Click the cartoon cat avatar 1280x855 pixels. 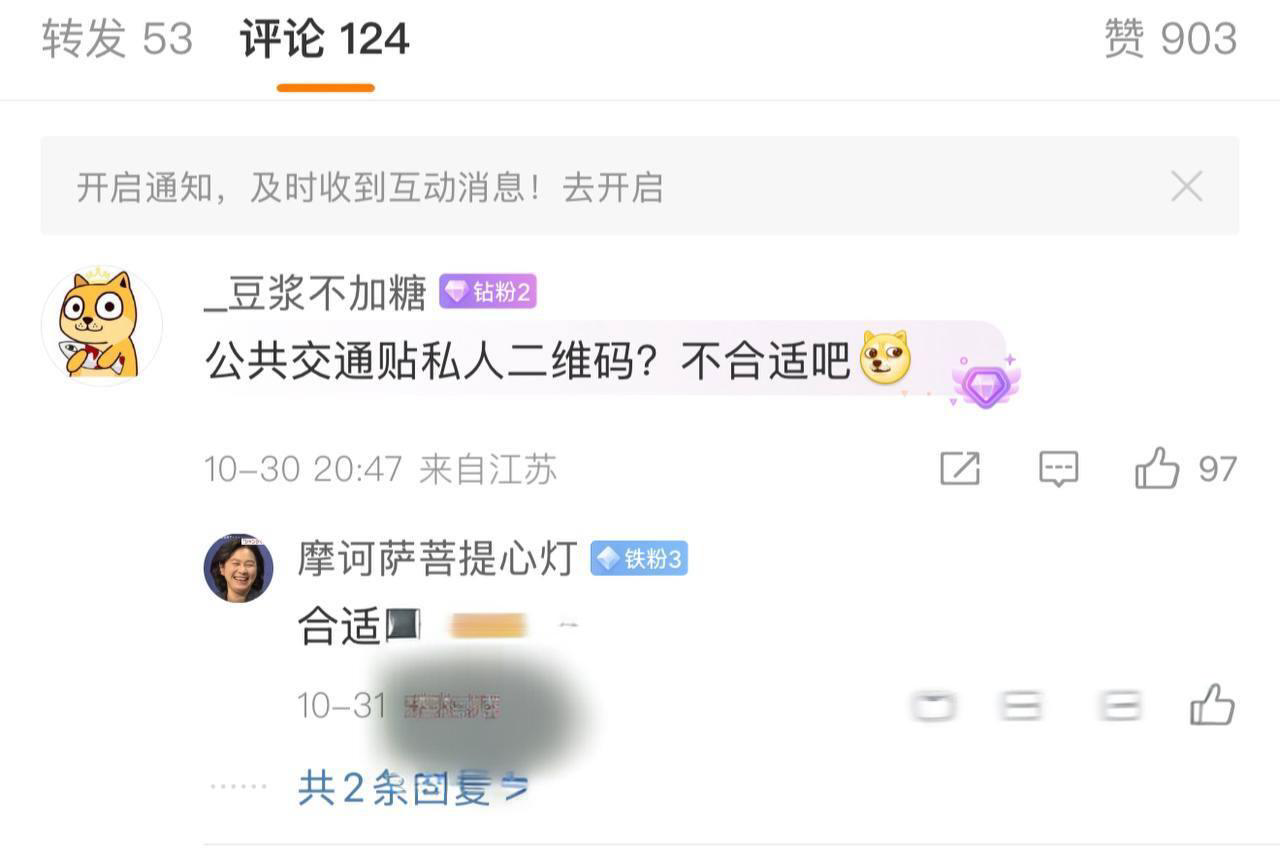[x=101, y=326]
